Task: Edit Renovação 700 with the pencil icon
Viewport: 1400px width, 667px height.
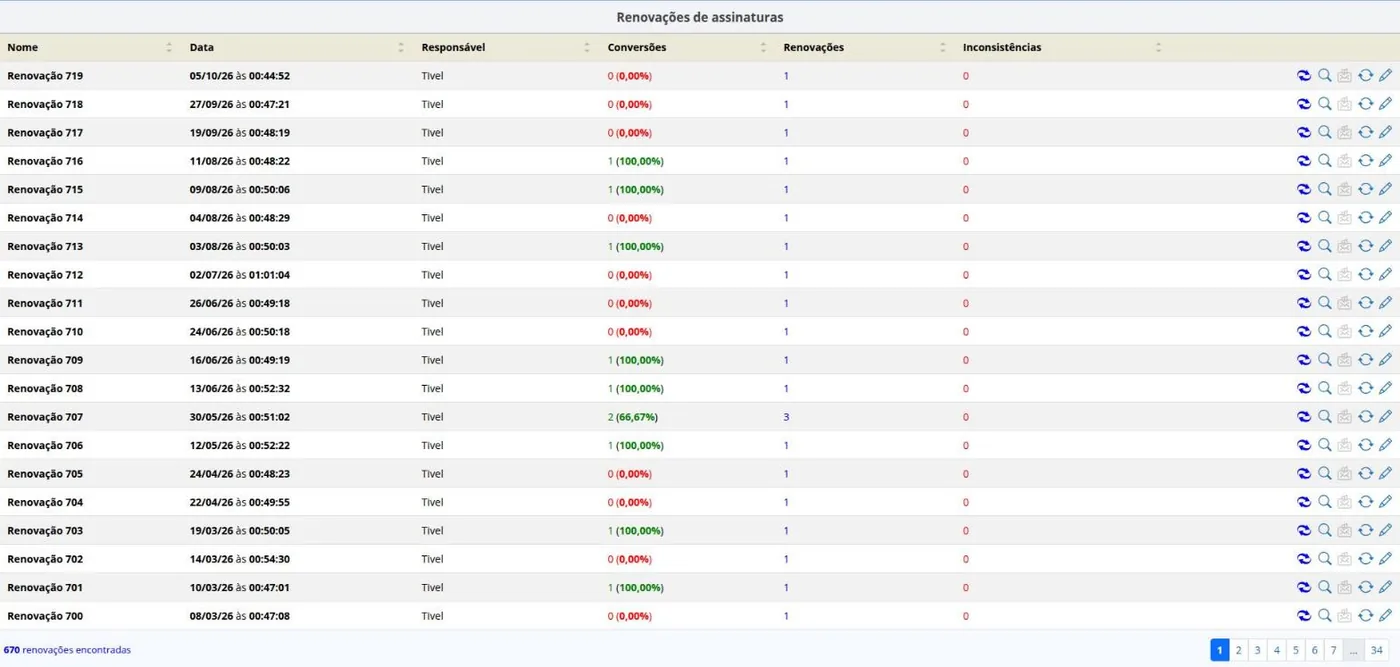Action: (1385, 615)
